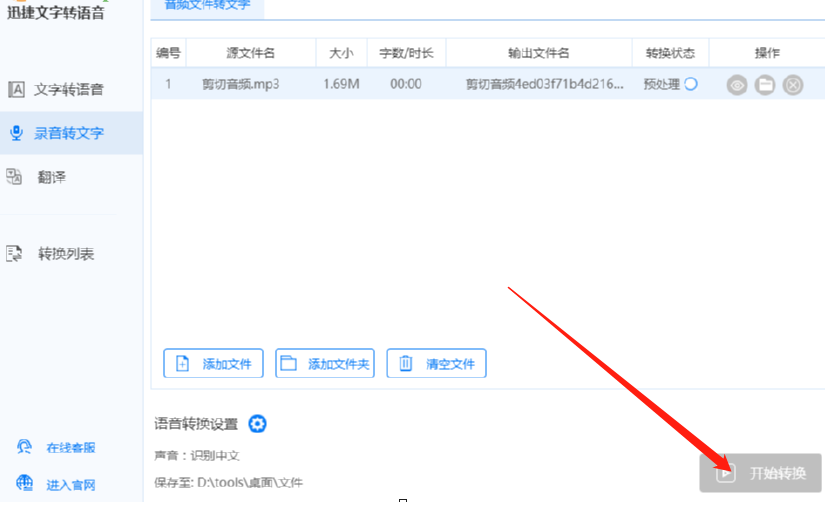This screenshot has width=829, height=506.
Task: Click the list icon beside 转换列表
Action: [14, 254]
